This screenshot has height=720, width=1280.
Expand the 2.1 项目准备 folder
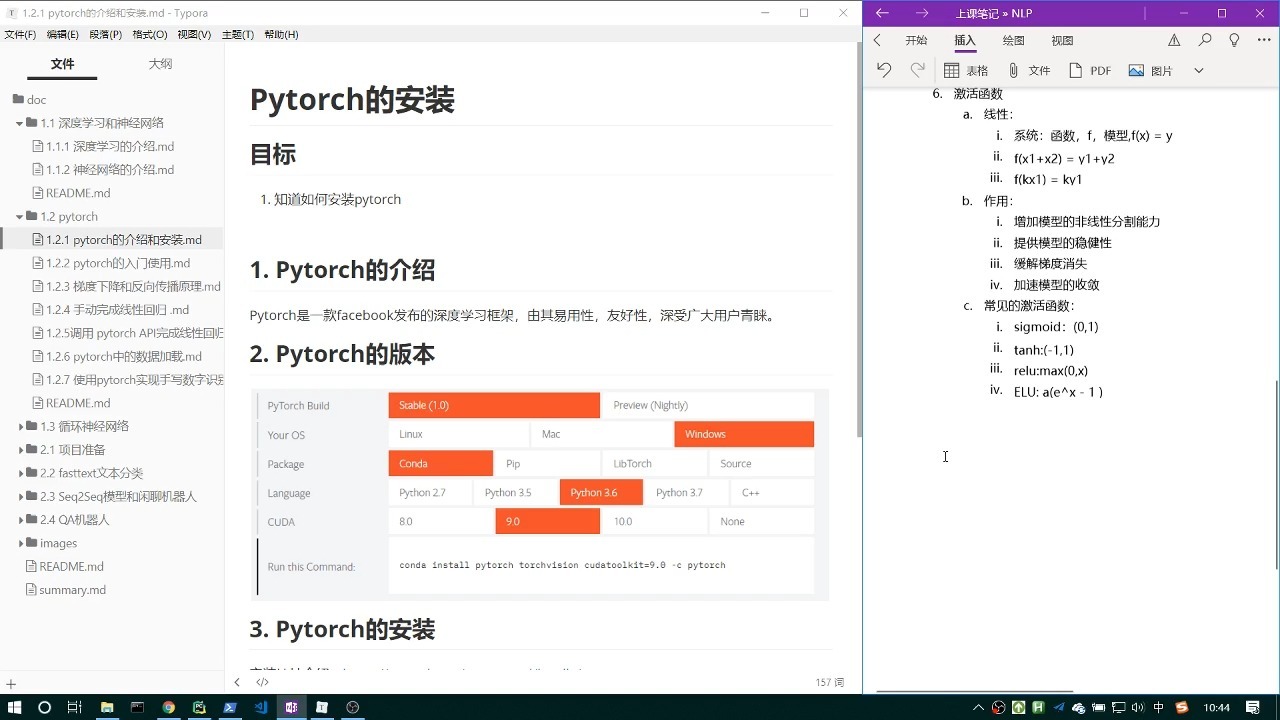[x=20, y=450]
